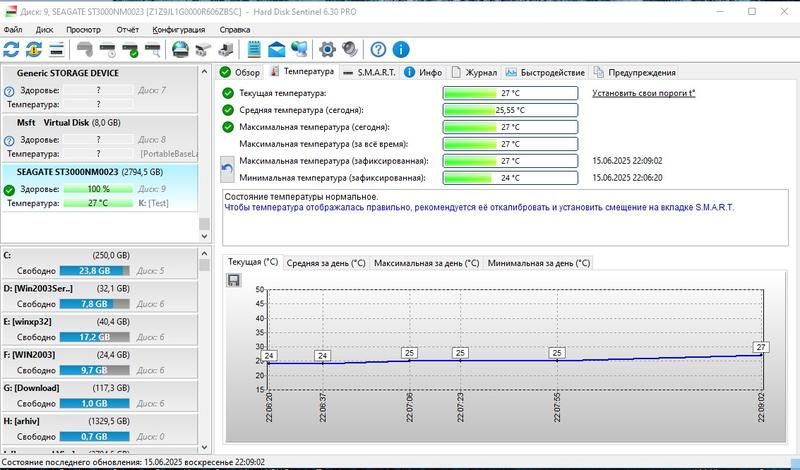Screen dimensions: 800x470
Task: Switch to the Обзор tab
Action: pyautogui.click(x=239, y=72)
